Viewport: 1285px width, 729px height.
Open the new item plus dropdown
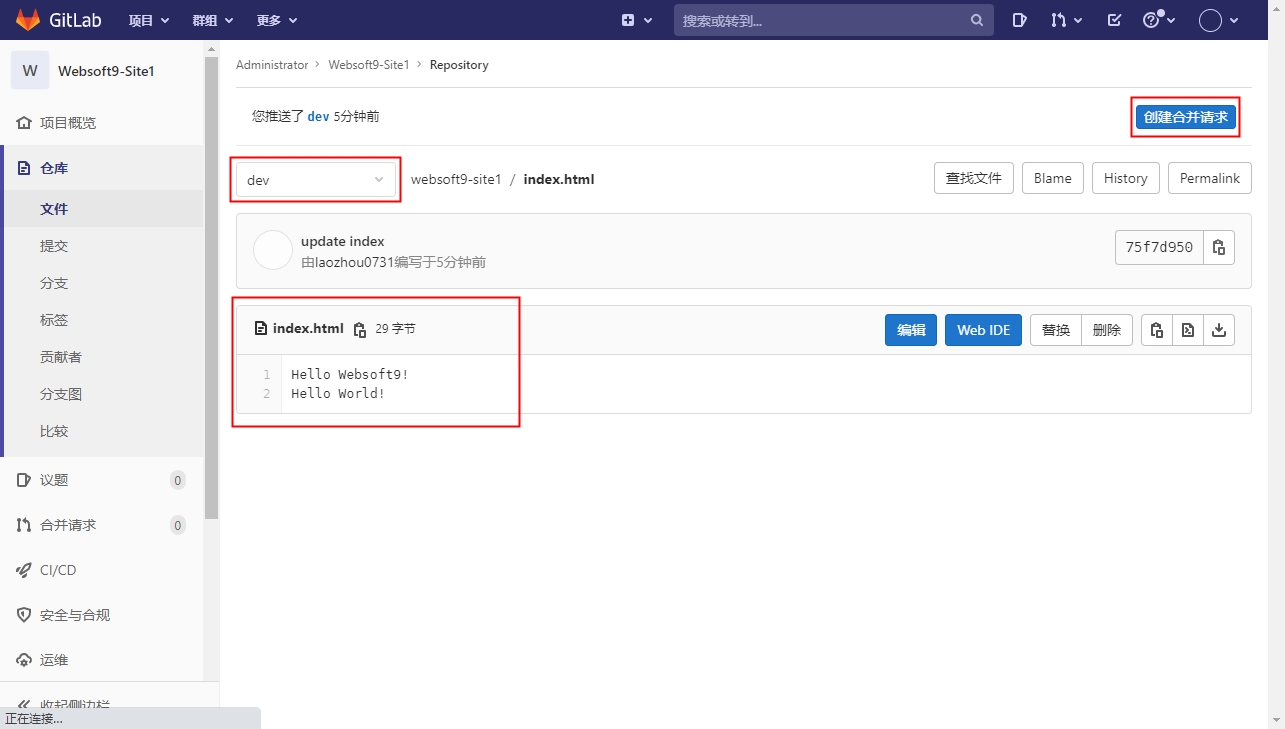[x=637, y=20]
